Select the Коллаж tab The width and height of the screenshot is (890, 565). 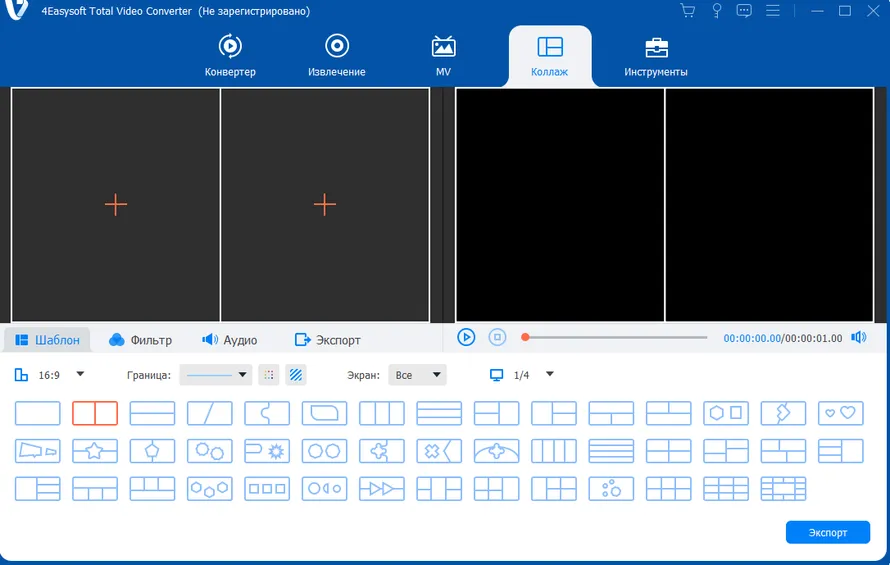click(549, 56)
